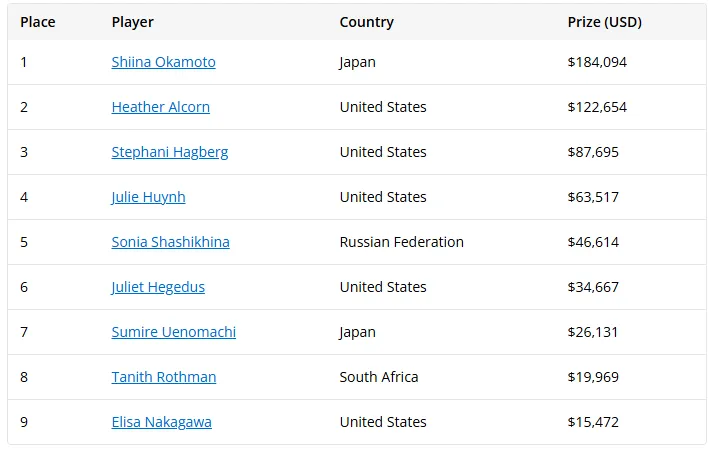The width and height of the screenshot is (712, 450).
Task: Click the Heather Alcorn link
Action: [x=160, y=107]
